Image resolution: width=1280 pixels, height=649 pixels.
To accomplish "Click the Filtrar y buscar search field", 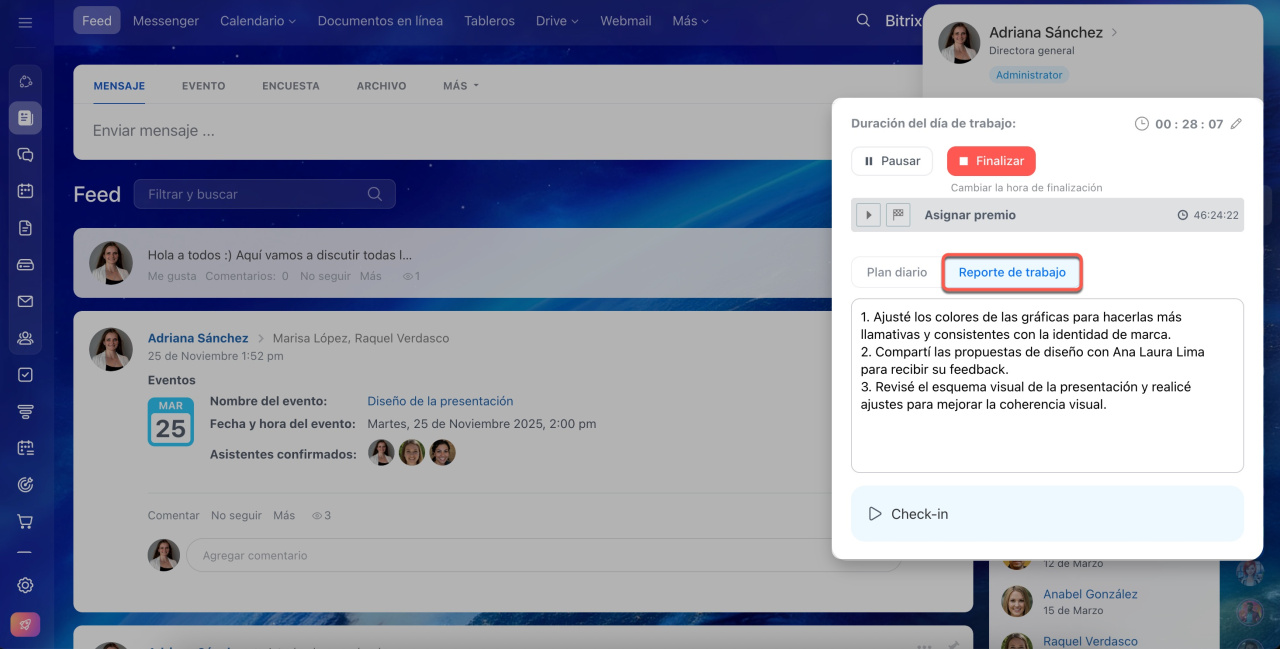I will pos(255,194).
